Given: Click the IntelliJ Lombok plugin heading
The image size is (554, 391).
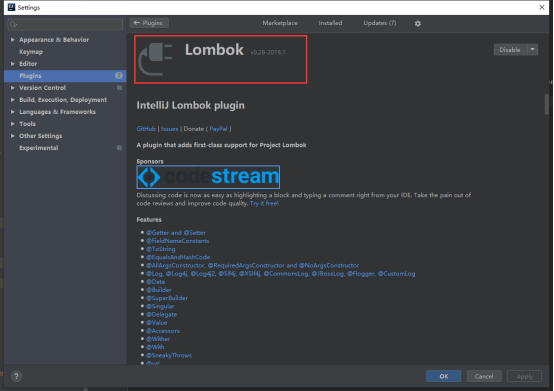Looking at the screenshot, I should coord(190,105).
